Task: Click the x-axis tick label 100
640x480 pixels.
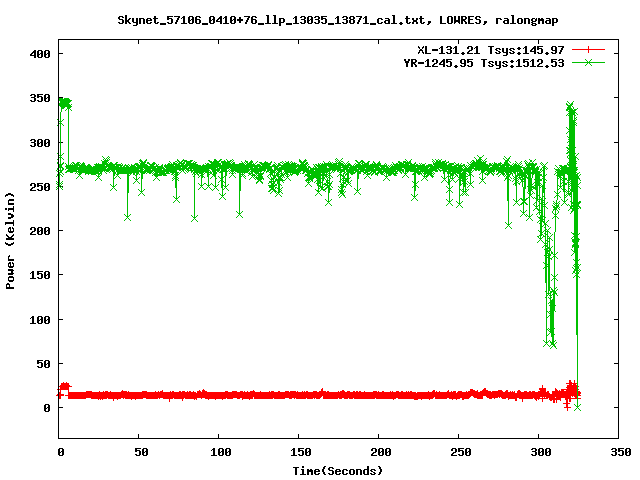Action: pos(221,452)
